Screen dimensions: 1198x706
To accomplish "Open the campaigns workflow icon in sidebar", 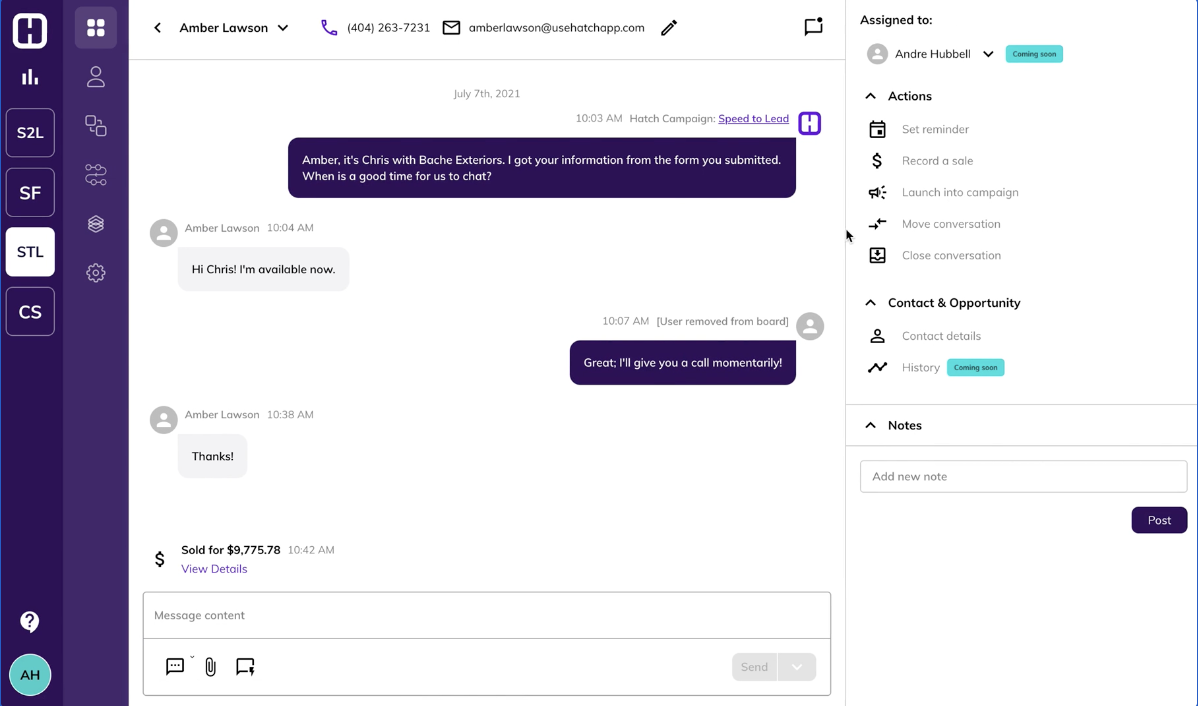I will coord(95,174).
